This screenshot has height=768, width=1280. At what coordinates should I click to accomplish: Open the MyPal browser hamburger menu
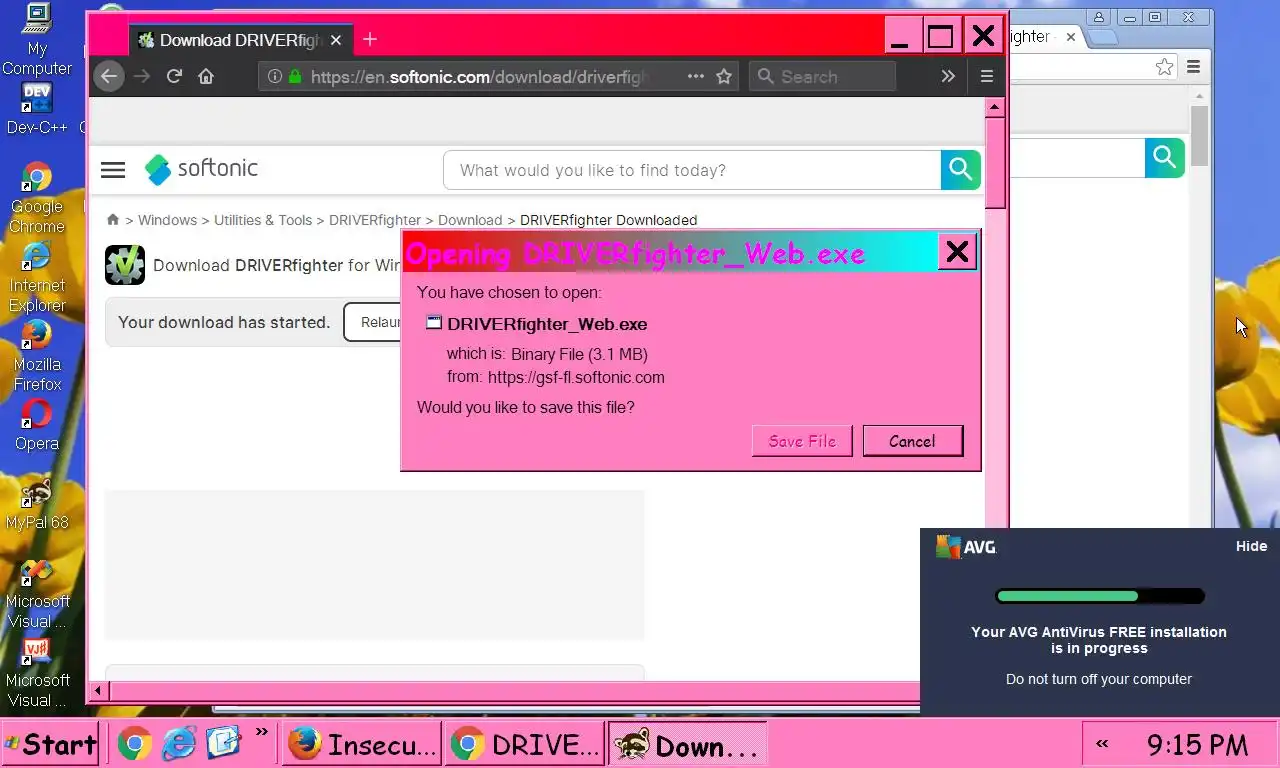point(987,76)
